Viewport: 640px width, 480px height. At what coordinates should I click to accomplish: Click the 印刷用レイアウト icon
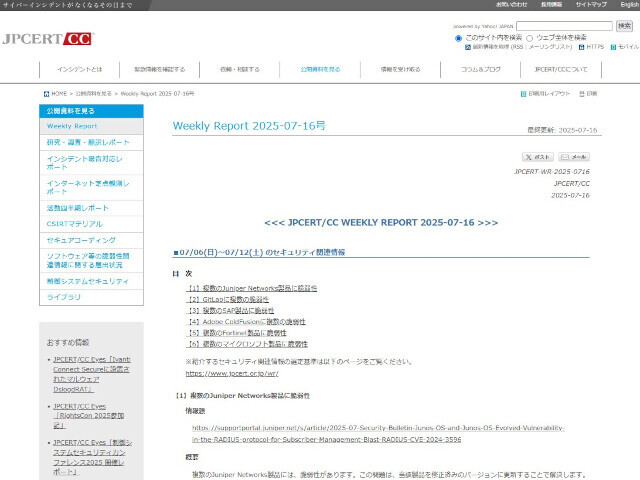pyautogui.click(x=523, y=93)
